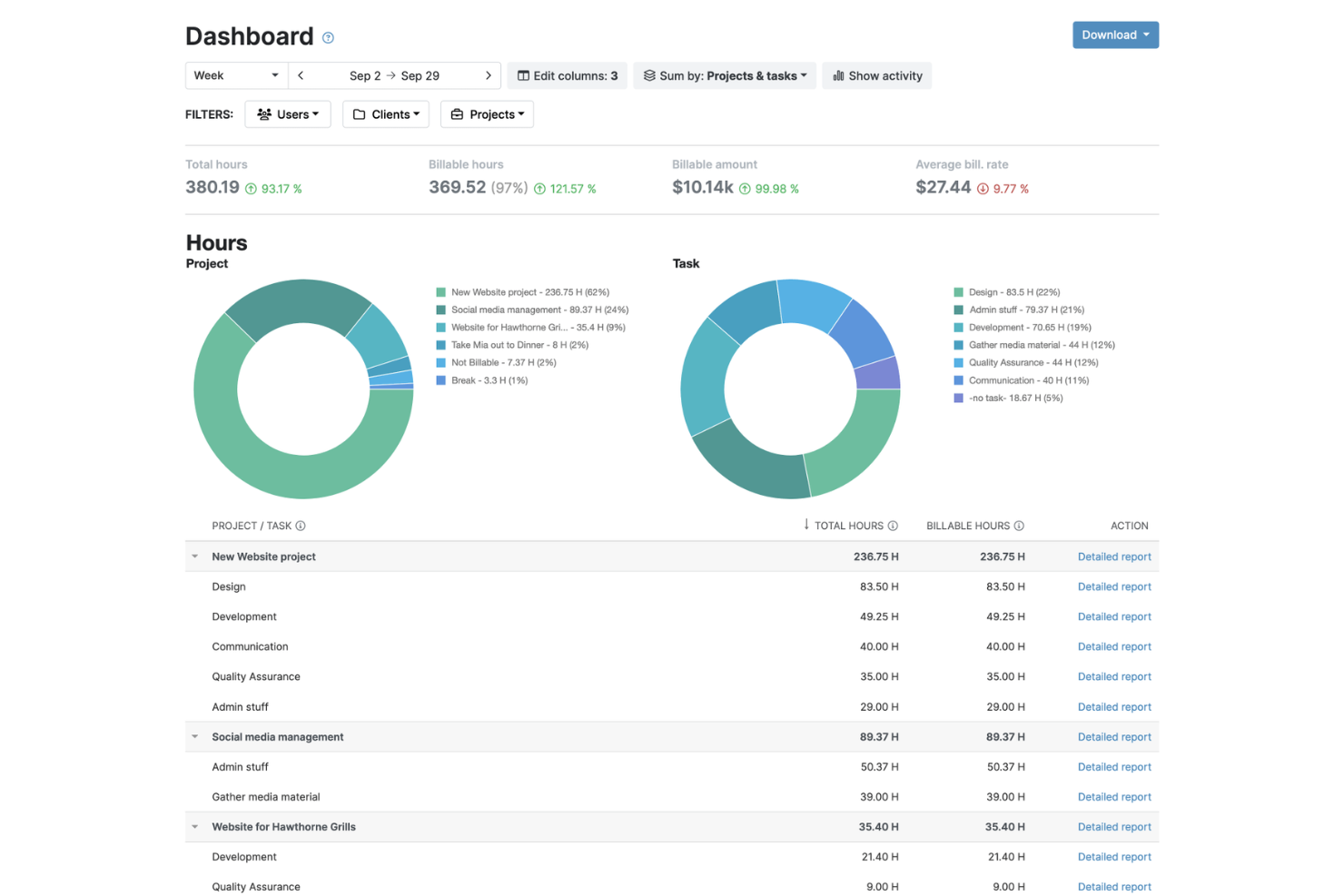Click the Download button
The width and height of the screenshot is (1344, 896).
click(x=1115, y=34)
